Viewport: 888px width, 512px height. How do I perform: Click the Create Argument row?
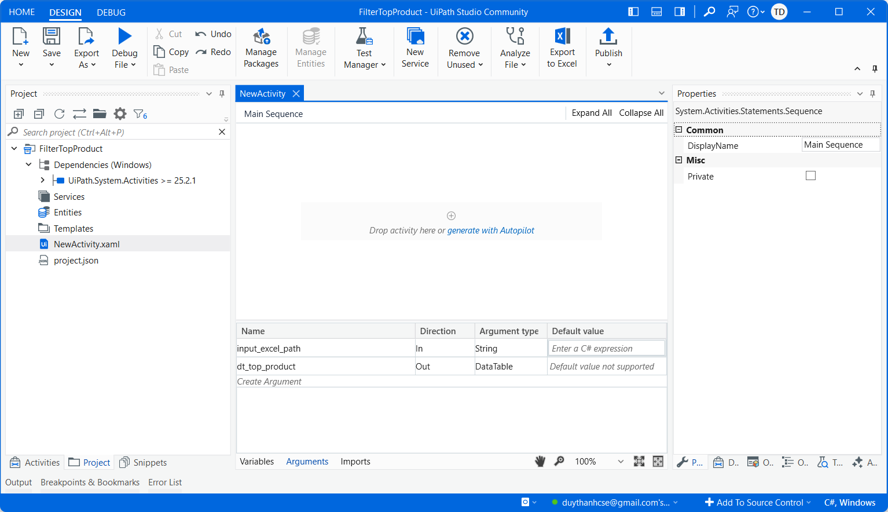pos(451,382)
